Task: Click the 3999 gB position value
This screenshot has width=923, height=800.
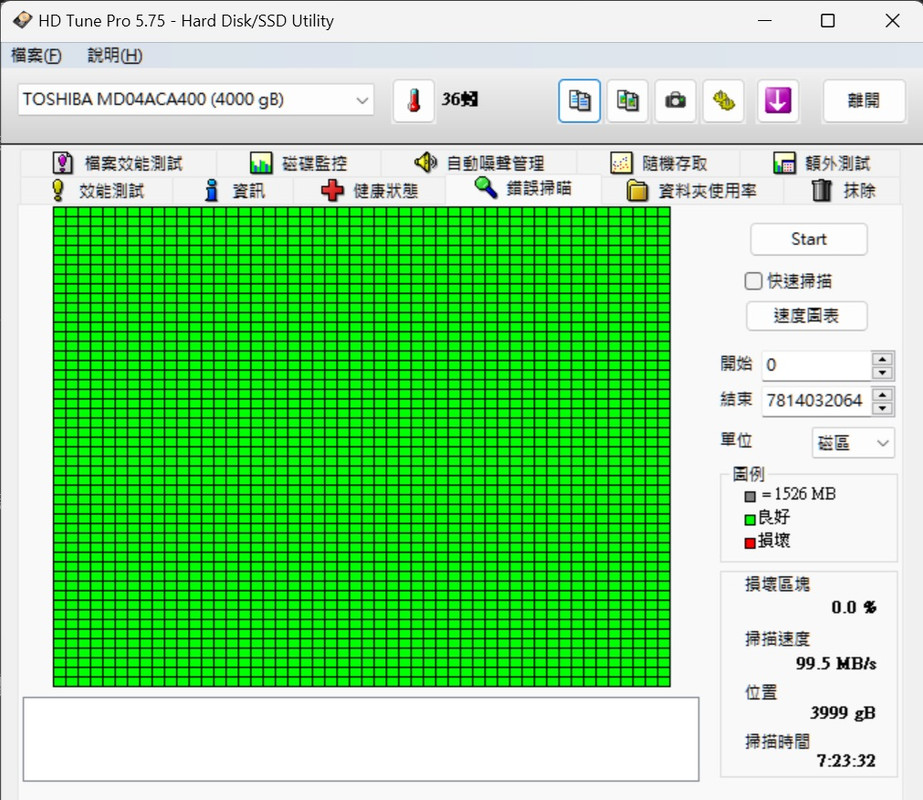Action: pos(843,713)
